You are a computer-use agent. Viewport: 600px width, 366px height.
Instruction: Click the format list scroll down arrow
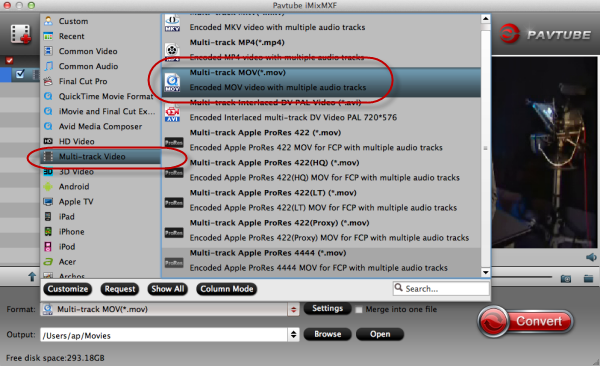486,273
